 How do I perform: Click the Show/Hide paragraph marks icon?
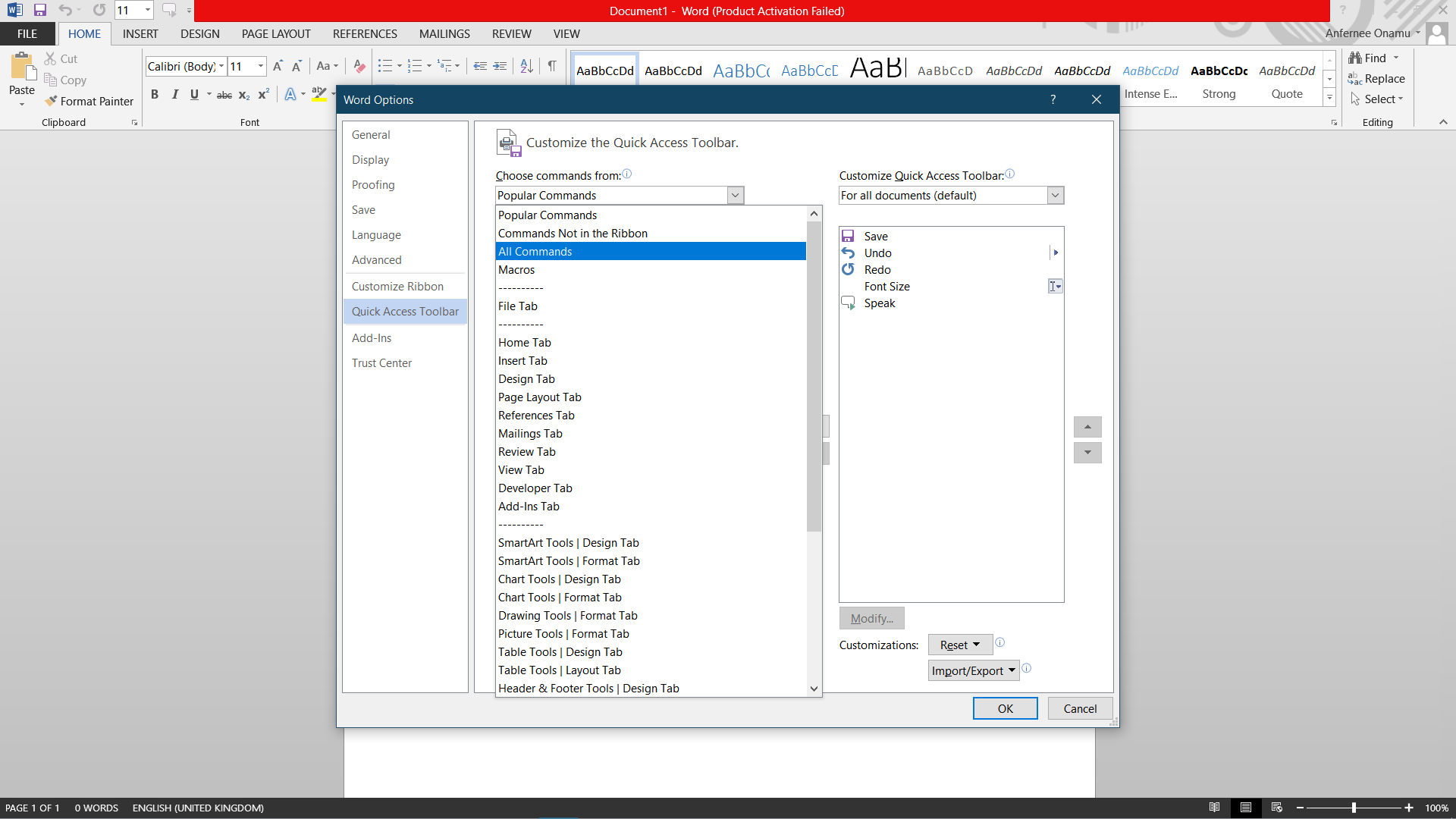point(552,66)
